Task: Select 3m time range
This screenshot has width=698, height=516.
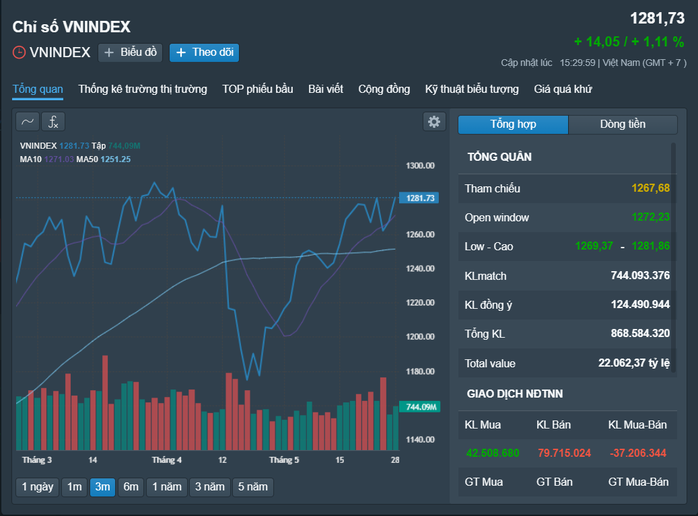Action: 102,487
